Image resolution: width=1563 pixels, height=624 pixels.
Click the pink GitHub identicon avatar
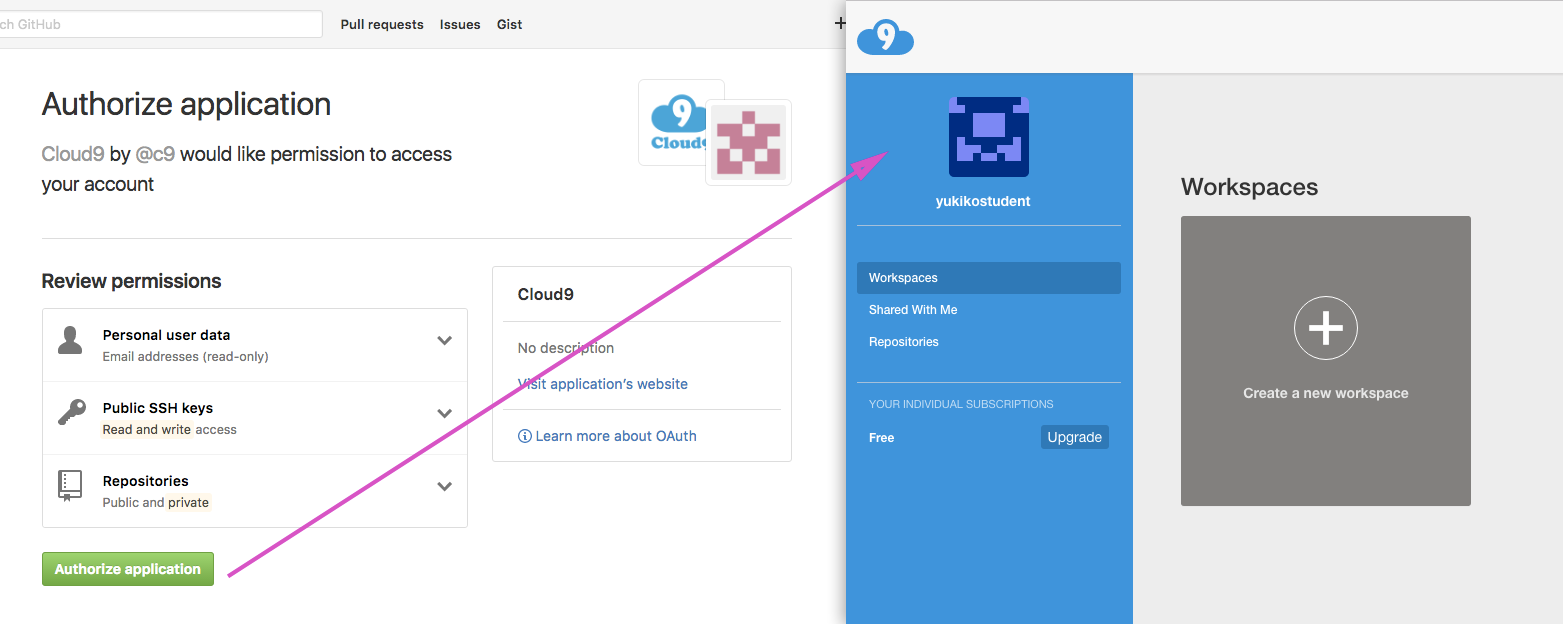(748, 142)
